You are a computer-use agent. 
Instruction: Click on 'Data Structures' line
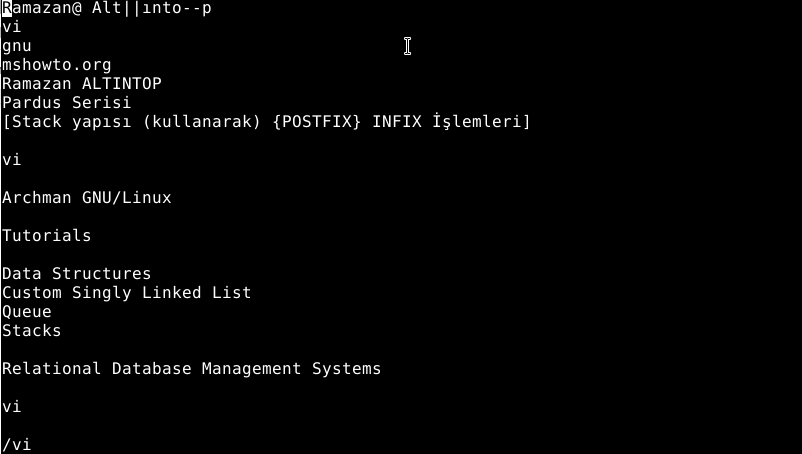77,274
